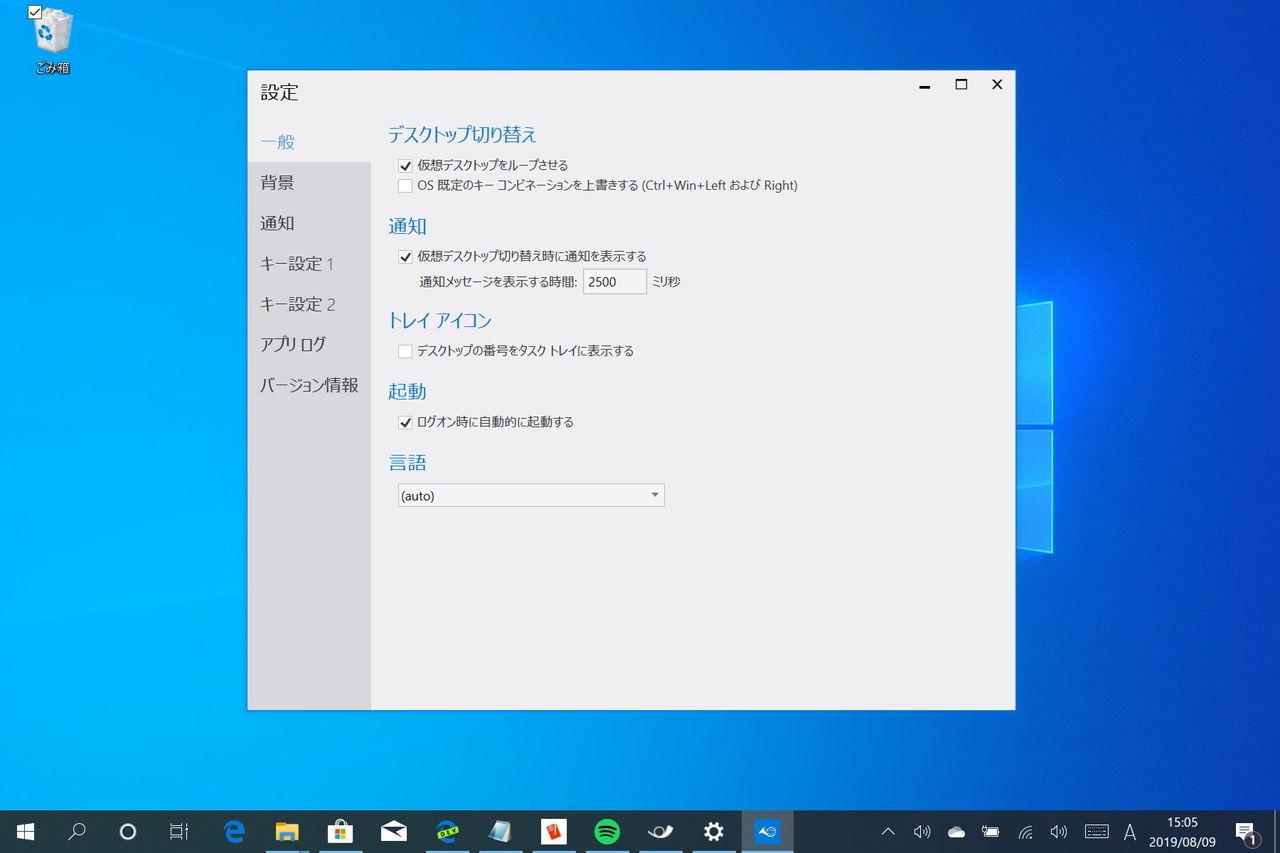
Task: Expand hidden icons with the tray chevron
Action: coord(887,831)
